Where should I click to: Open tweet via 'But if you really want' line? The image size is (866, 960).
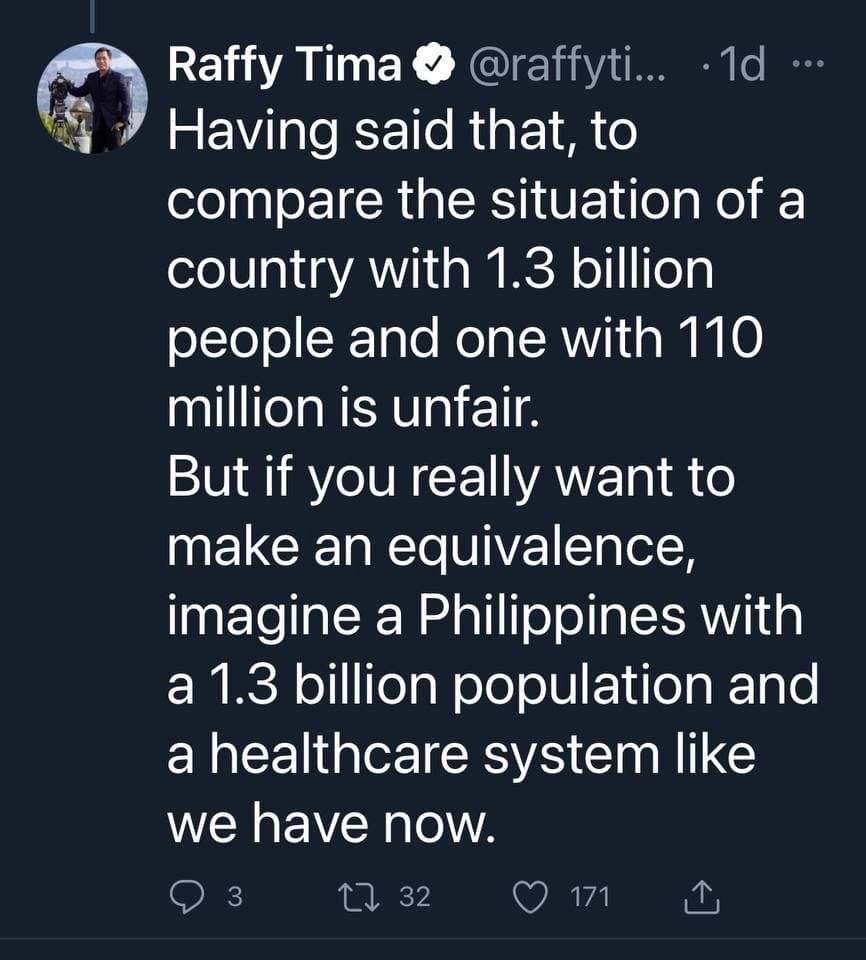click(x=451, y=478)
